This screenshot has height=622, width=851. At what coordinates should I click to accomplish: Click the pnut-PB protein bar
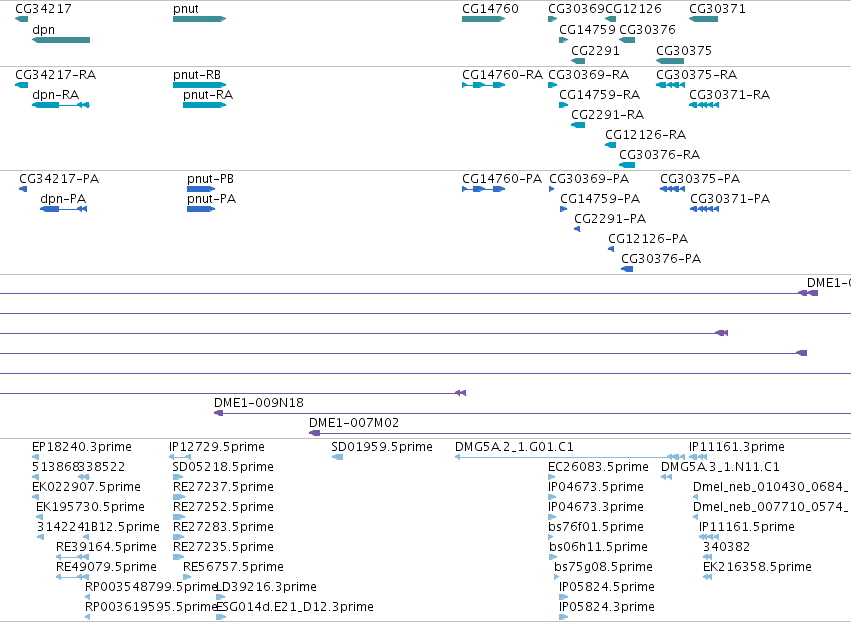201,189
